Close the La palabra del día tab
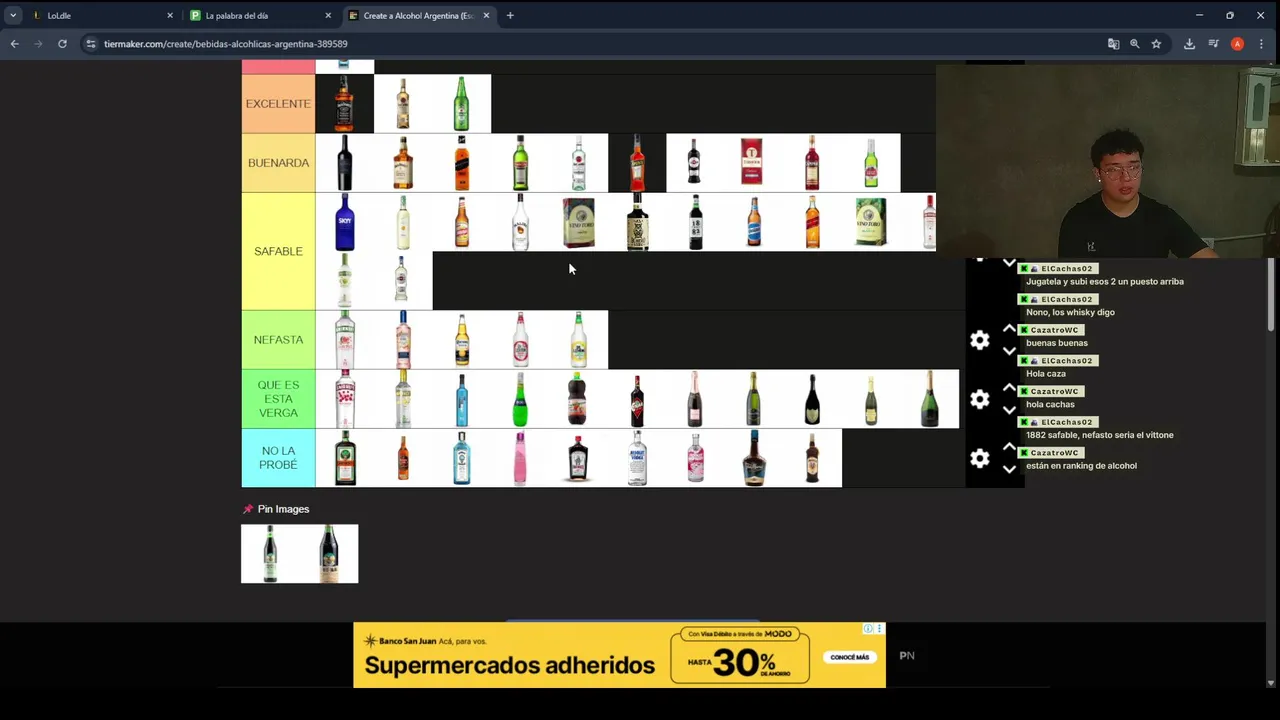This screenshot has height=720, width=1280. click(328, 15)
